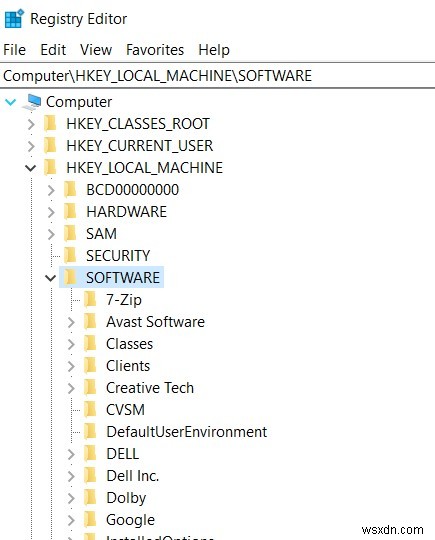Click the registry path address bar
The image size is (435, 540).
pos(217,76)
